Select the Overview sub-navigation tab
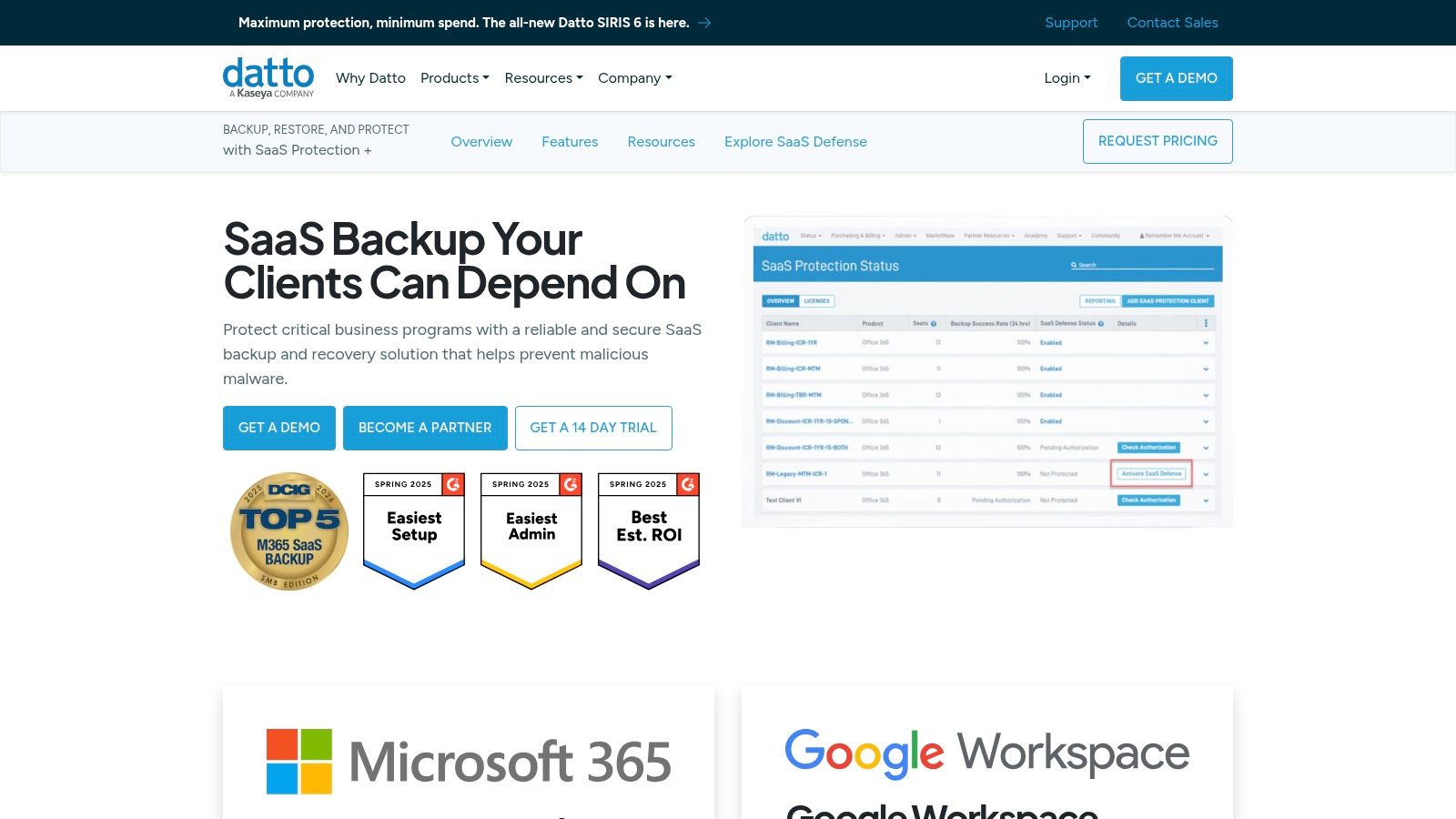The image size is (1456, 819). (481, 142)
